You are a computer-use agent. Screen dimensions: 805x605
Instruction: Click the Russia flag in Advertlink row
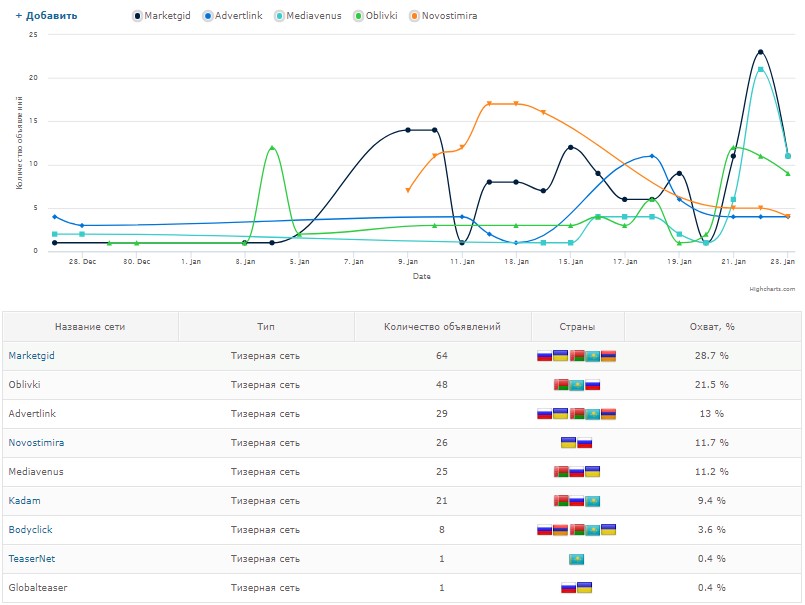544,413
